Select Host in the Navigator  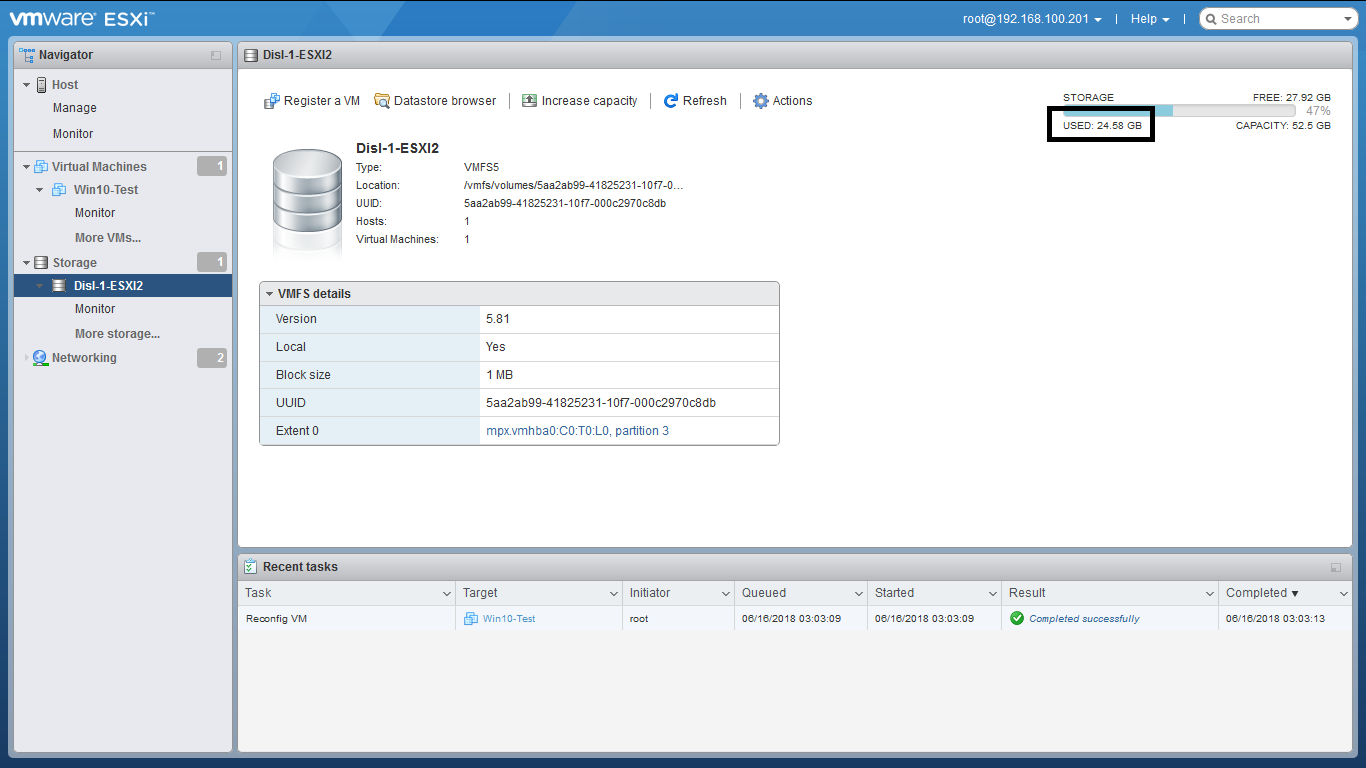[65, 85]
